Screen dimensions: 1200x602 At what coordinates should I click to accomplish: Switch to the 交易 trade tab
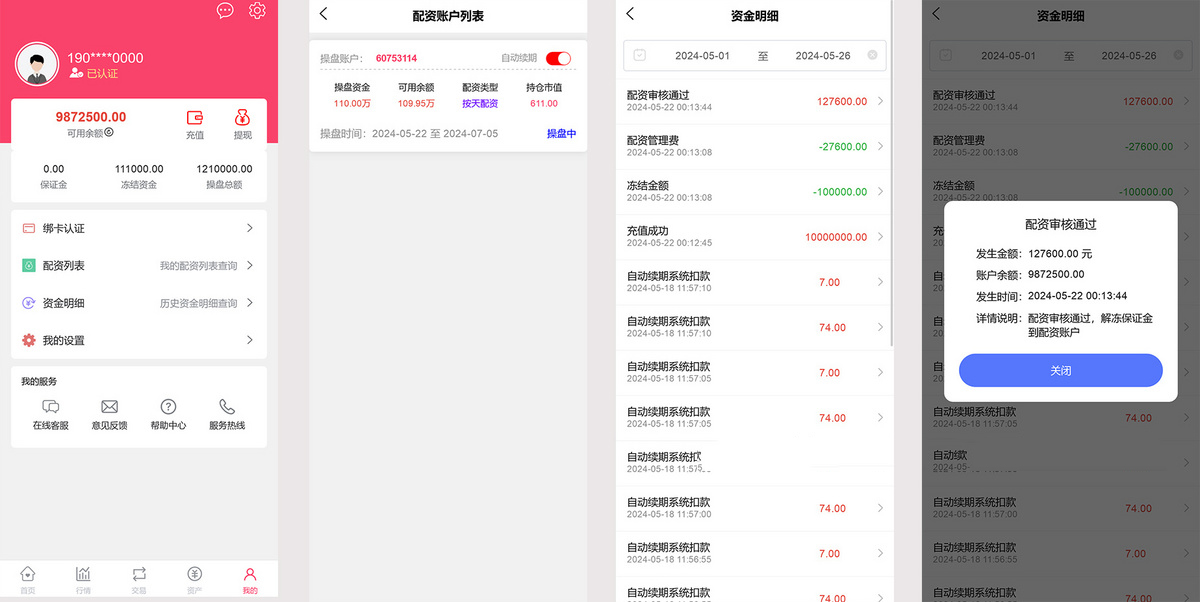pos(139,578)
